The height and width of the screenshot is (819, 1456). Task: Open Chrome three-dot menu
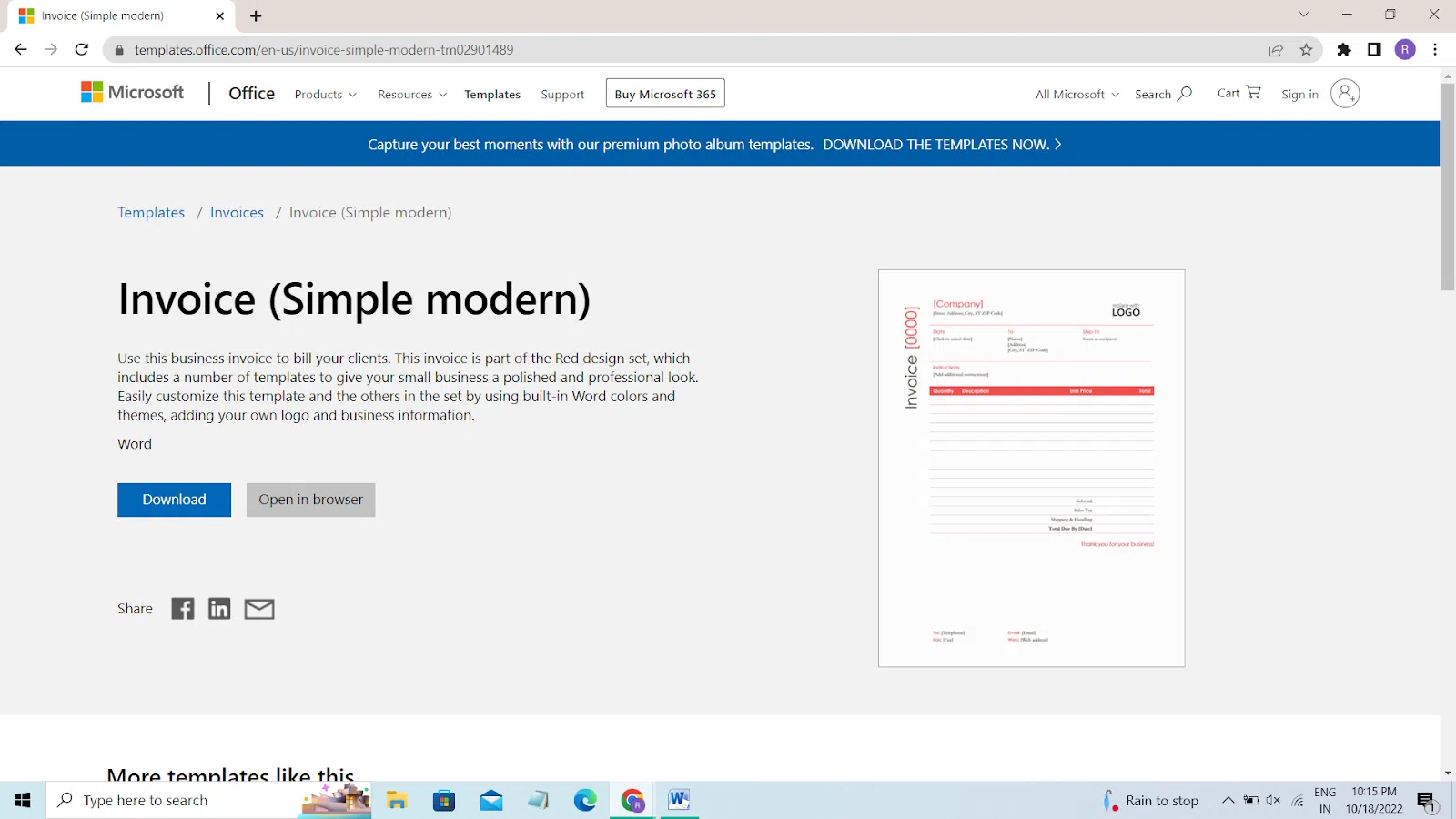pyautogui.click(x=1435, y=50)
